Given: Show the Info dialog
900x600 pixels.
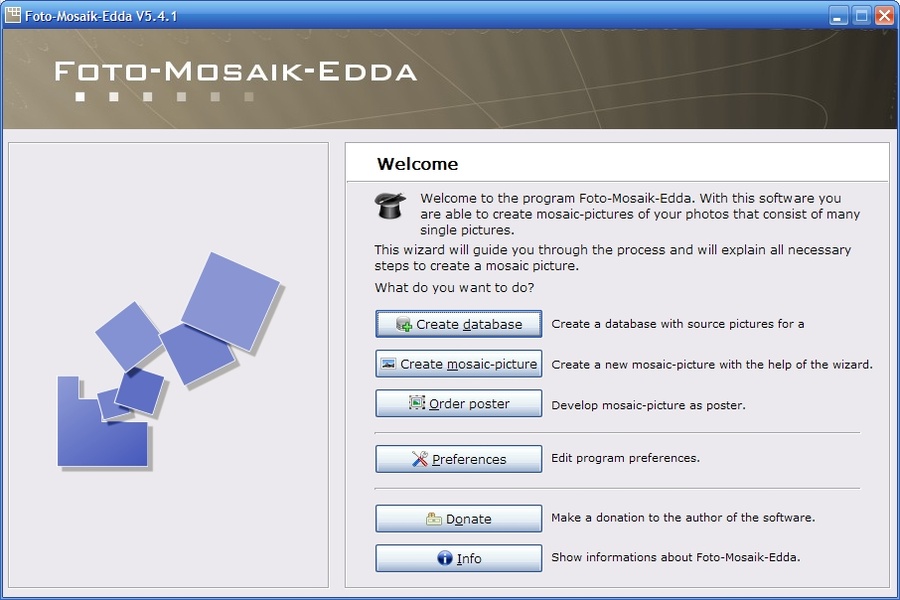Looking at the screenshot, I should tap(459, 558).
